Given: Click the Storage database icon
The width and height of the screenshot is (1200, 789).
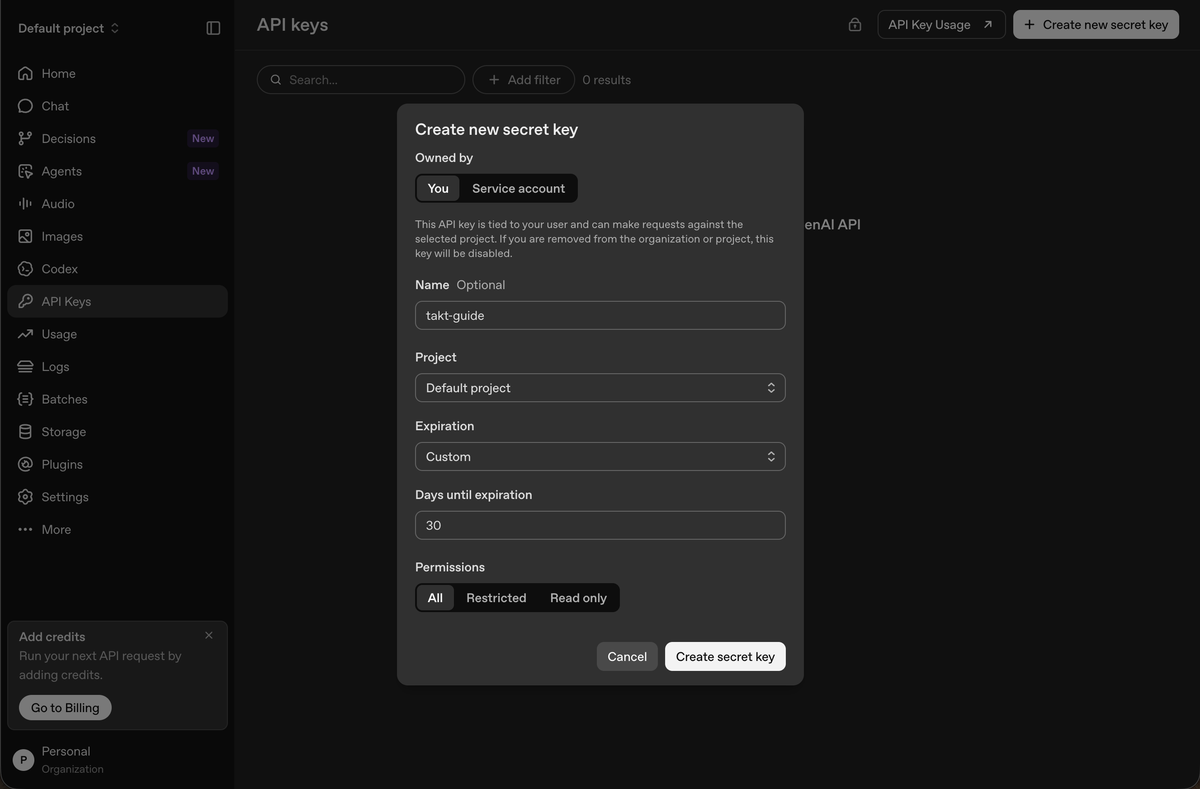Looking at the screenshot, I should [x=25, y=432].
